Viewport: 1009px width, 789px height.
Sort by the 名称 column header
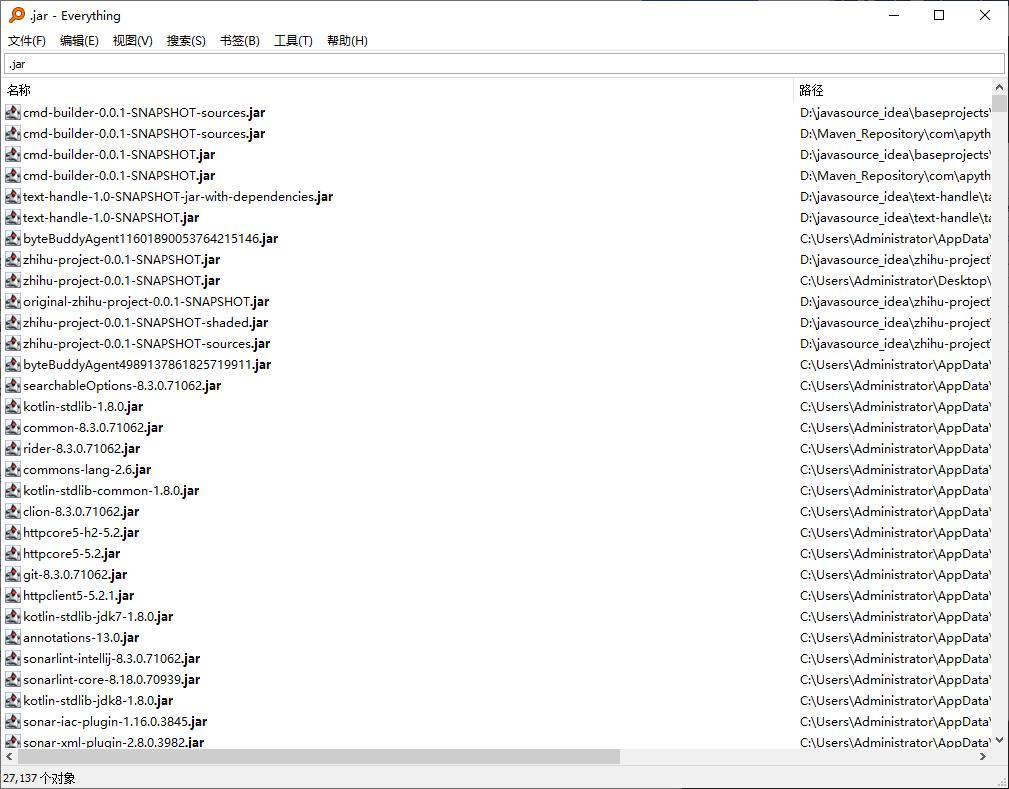point(398,90)
